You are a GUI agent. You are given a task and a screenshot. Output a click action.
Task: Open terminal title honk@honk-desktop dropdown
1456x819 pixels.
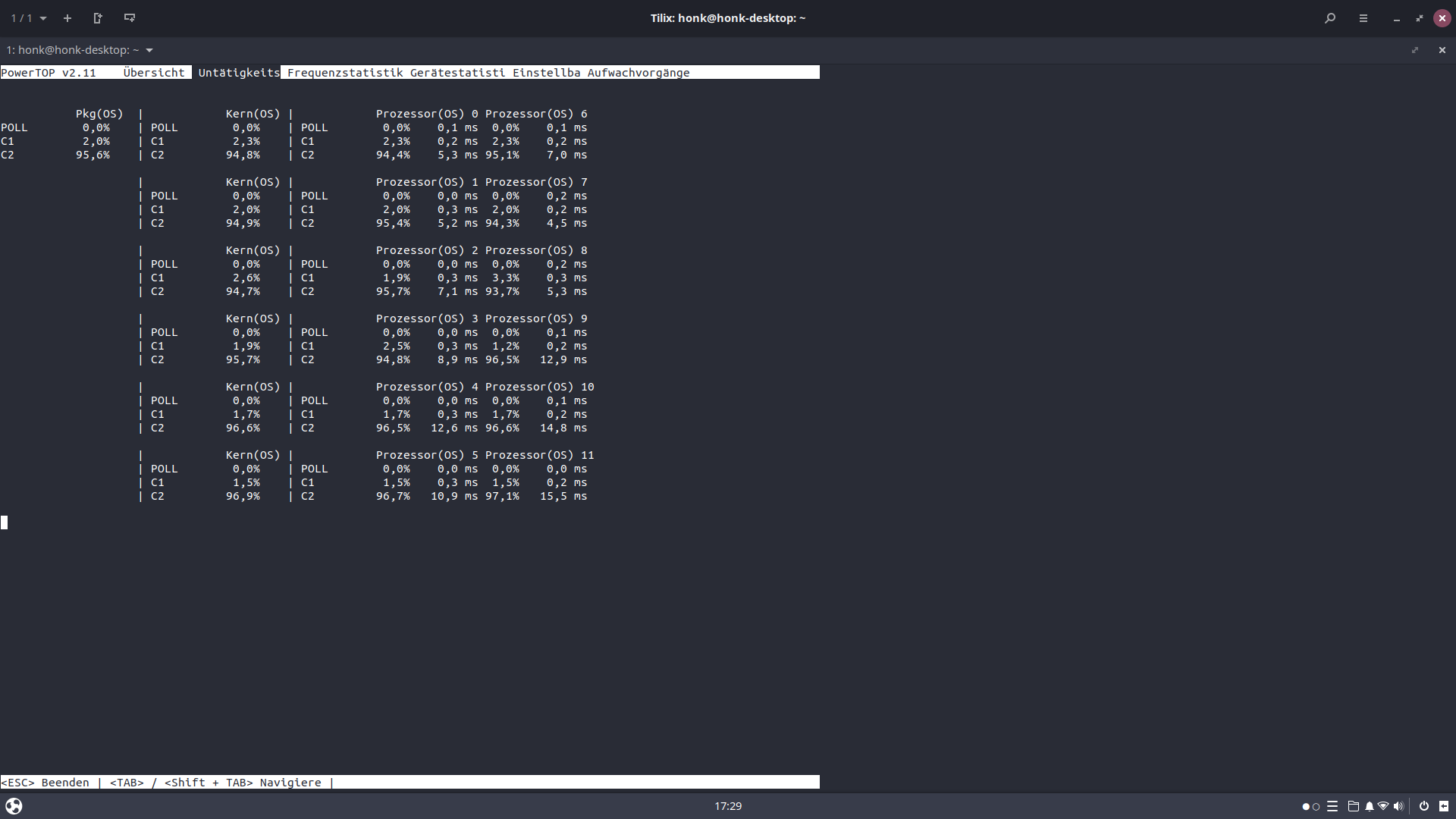point(80,50)
